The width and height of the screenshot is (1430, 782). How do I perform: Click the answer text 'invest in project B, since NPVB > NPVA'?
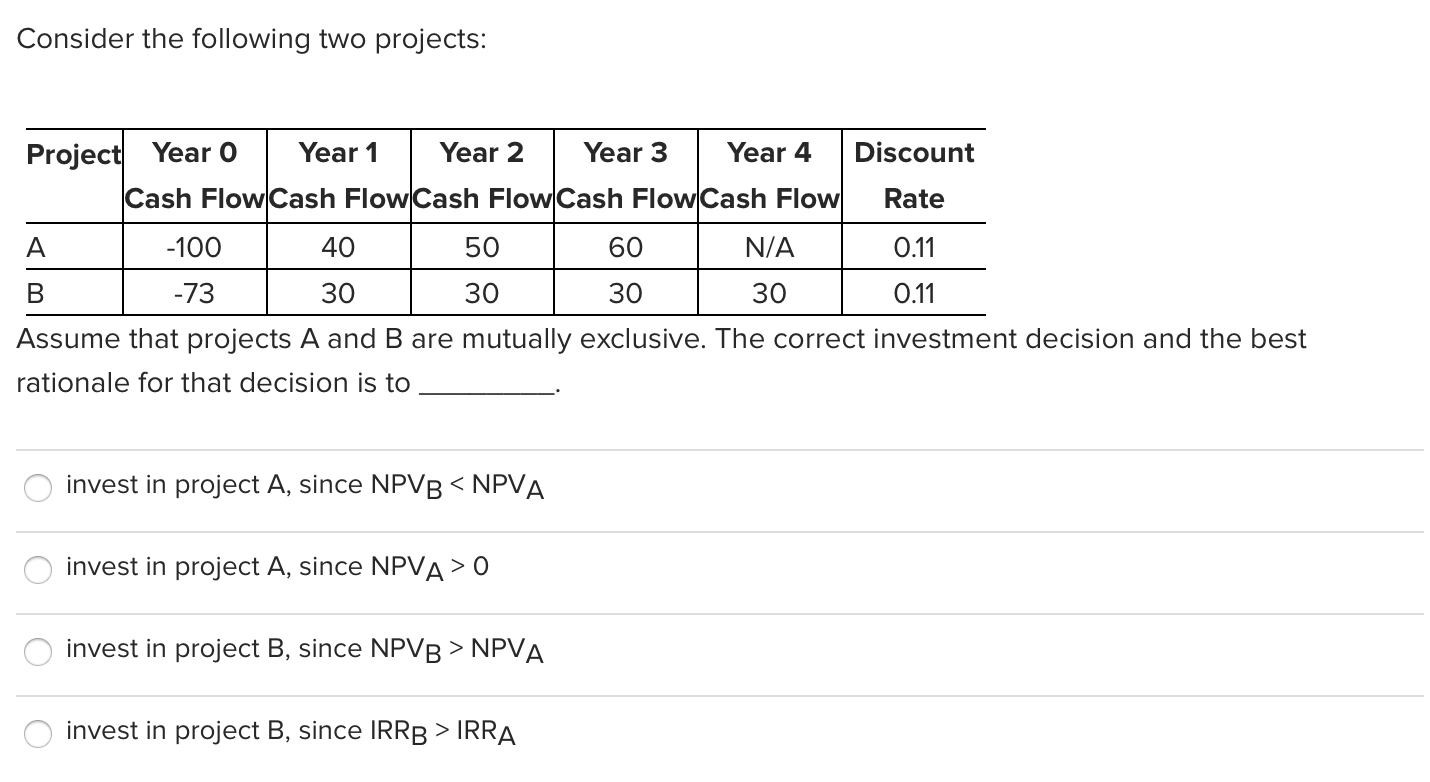pos(303,650)
